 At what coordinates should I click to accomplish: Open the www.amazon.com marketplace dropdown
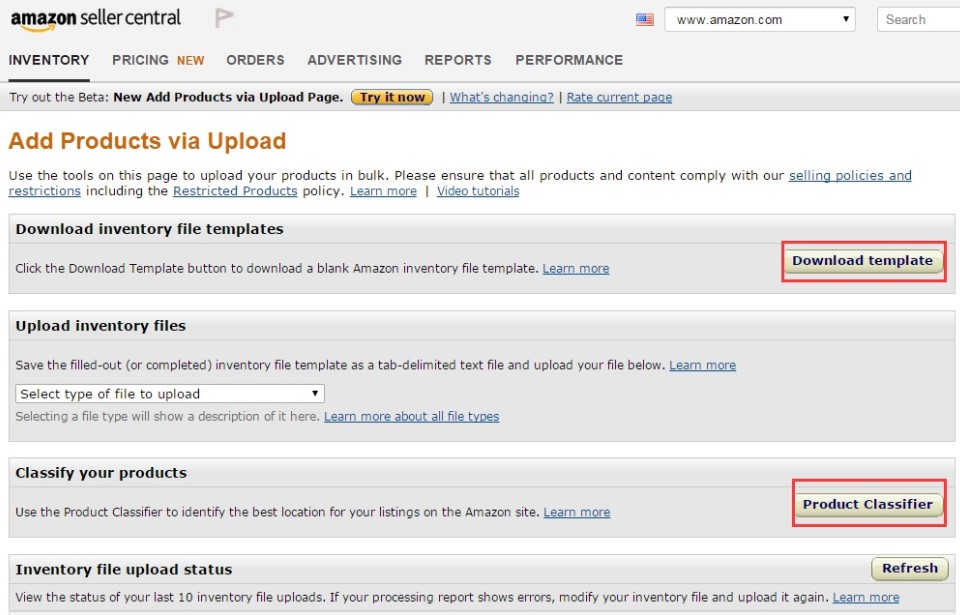click(x=760, y=19)
